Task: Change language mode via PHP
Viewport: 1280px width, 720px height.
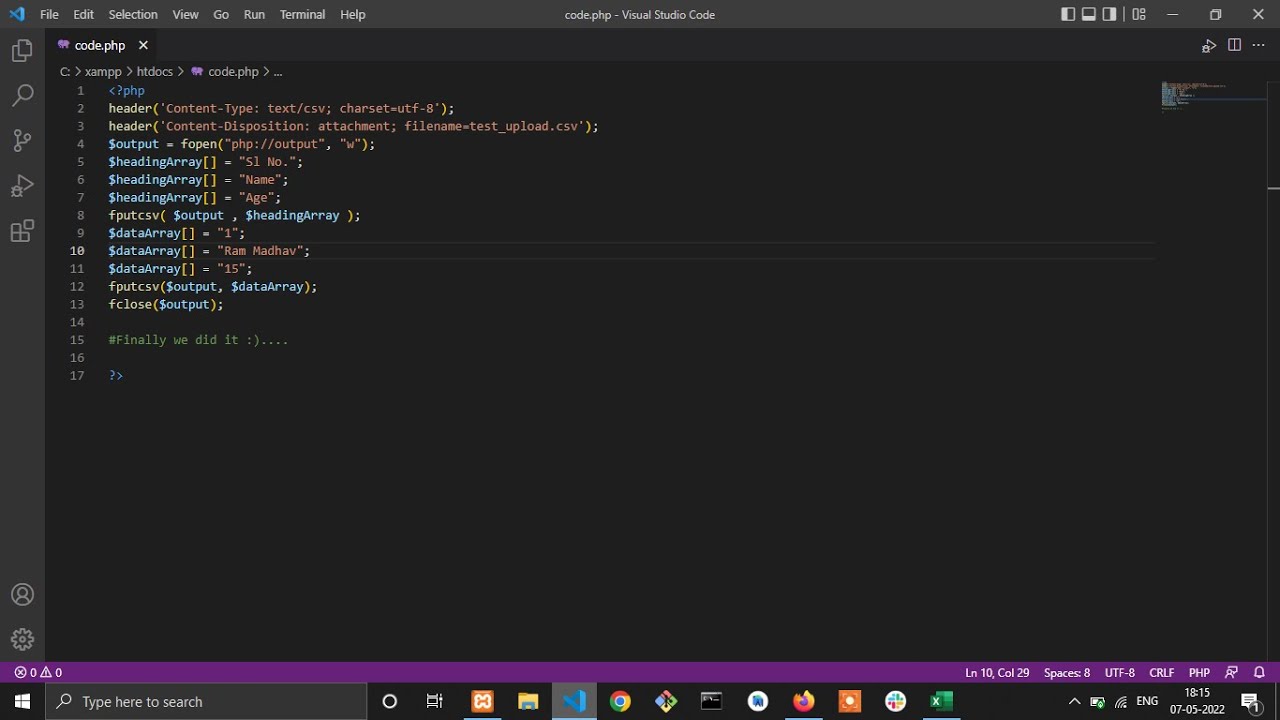Action: pyautogui.click(x=1199, y=673)
